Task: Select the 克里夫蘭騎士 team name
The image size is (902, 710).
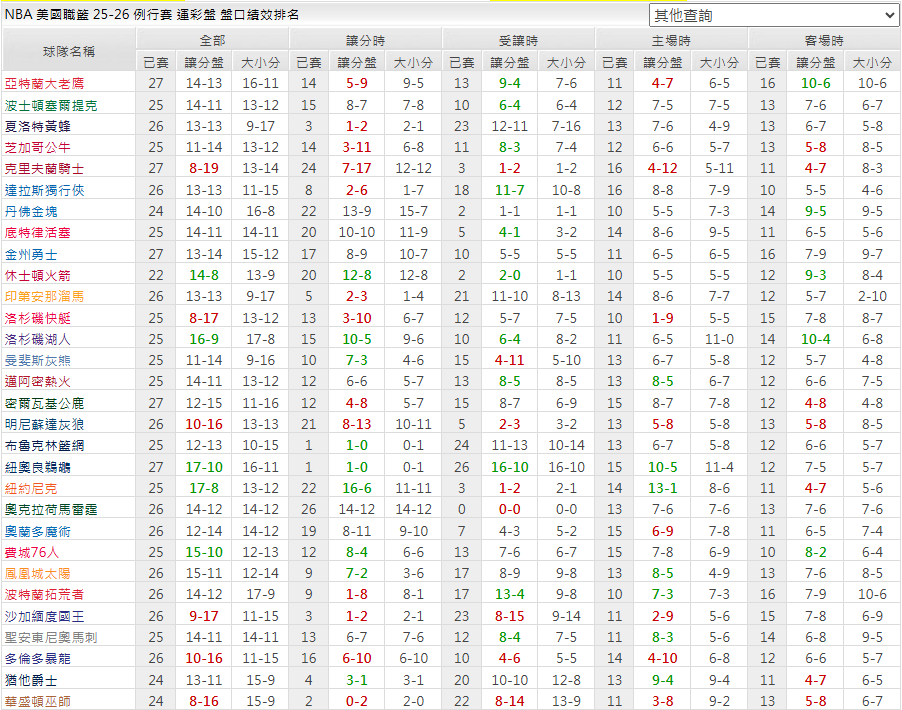Action: click(45, 169)
